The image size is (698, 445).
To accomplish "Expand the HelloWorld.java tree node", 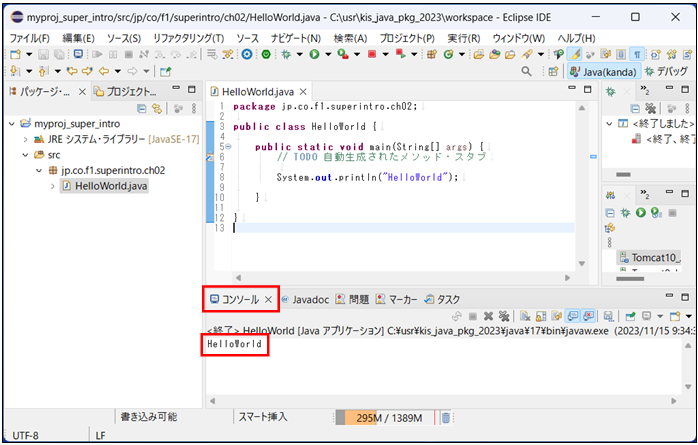I will 53,186.
